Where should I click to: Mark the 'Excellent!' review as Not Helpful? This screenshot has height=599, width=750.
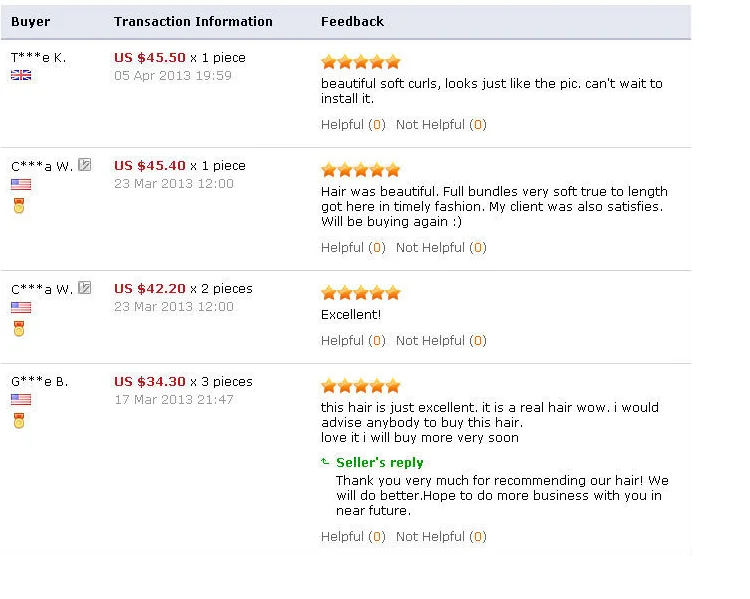[441, 341]
